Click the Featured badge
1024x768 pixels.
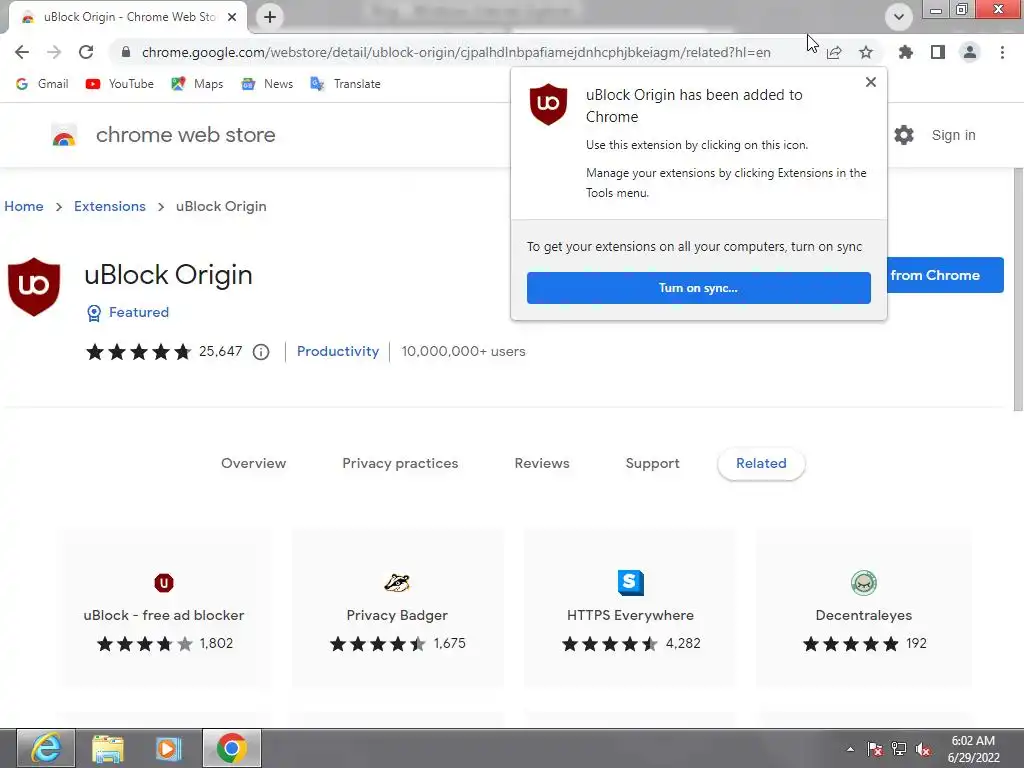pos(128,313)
